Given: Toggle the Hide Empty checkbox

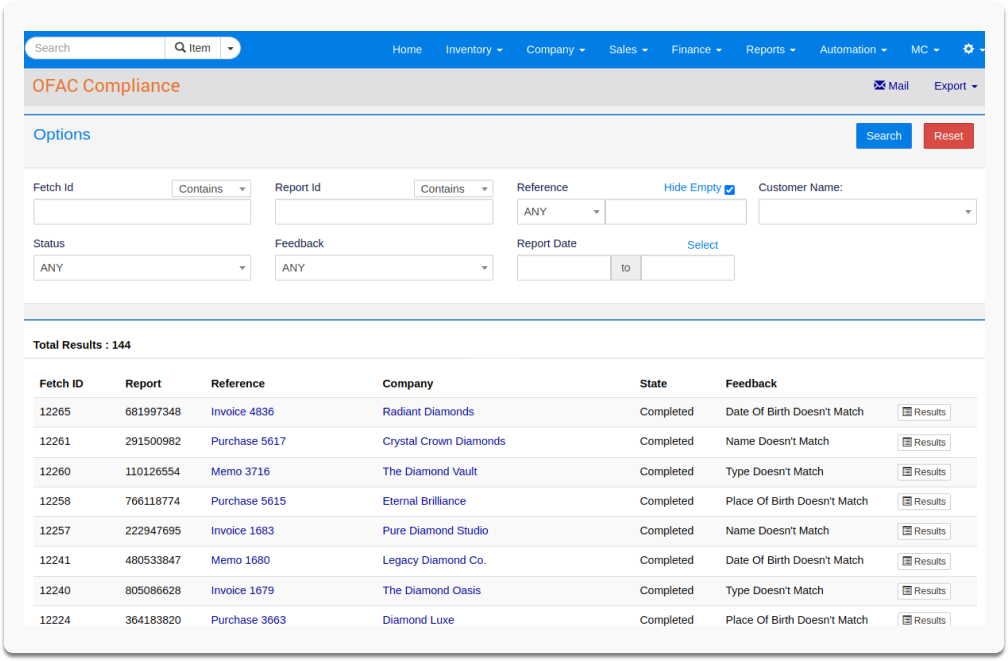Looking at the screenshot, I should pyautogui.click(x=730, y=189).
